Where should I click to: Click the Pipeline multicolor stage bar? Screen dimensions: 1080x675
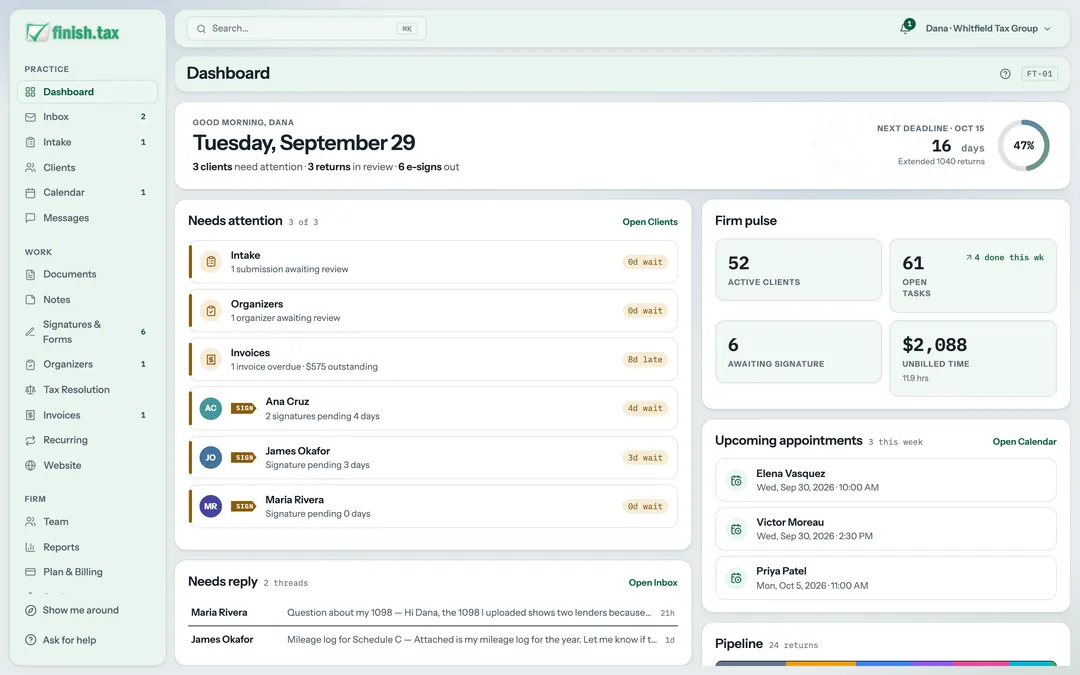[886, 663]
